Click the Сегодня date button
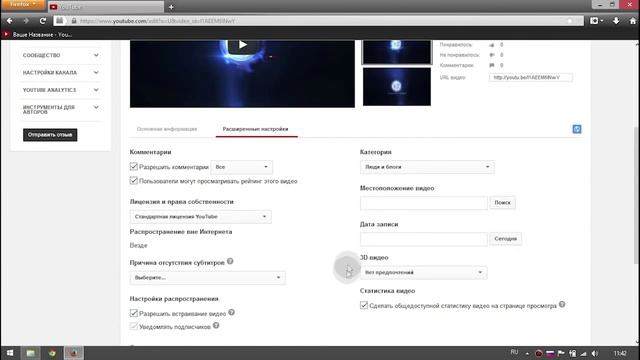The image size is (640, 360). coord(505,239)
